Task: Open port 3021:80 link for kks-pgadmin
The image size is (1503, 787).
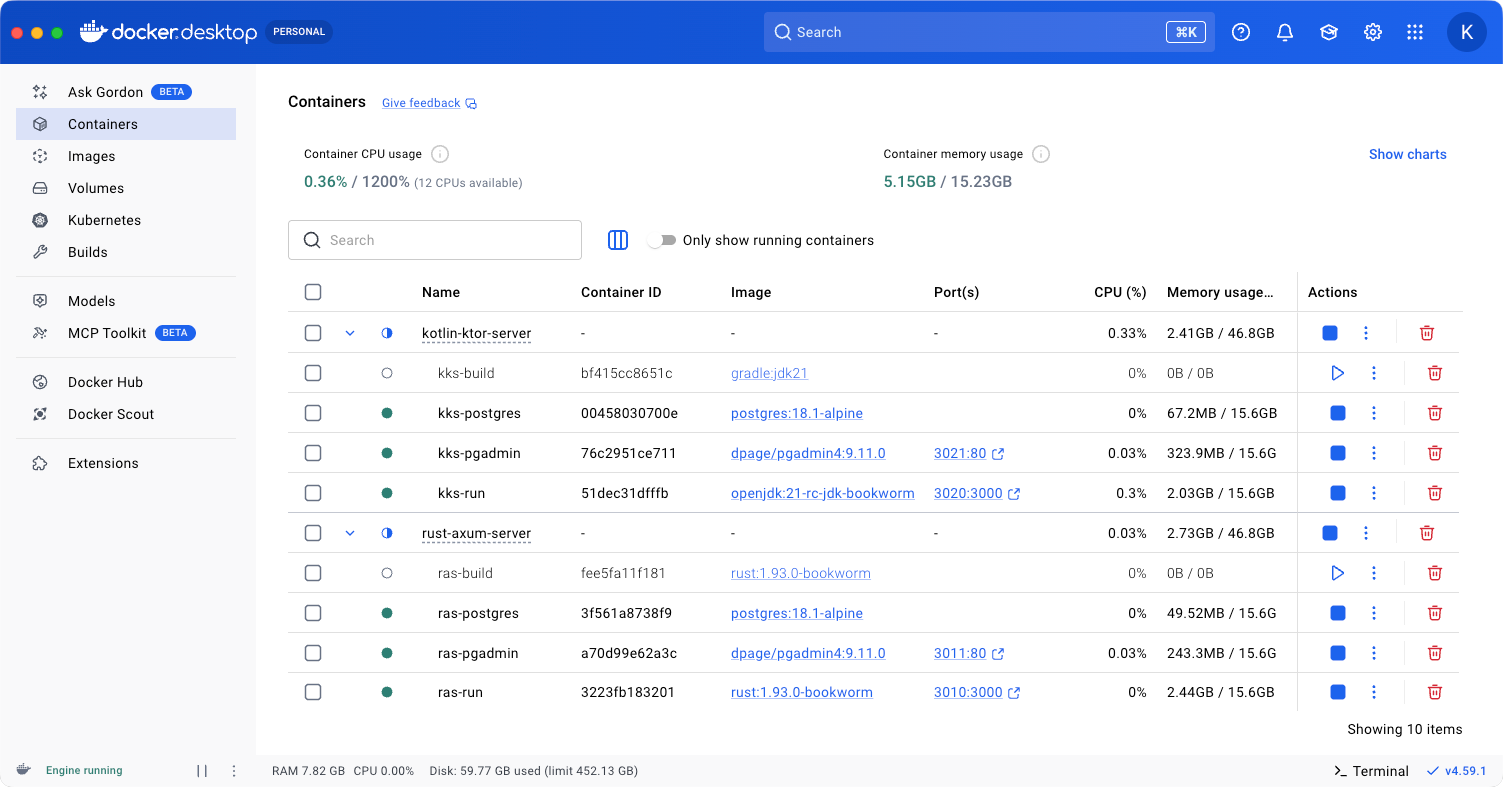Action: click(x=968, y=453)
